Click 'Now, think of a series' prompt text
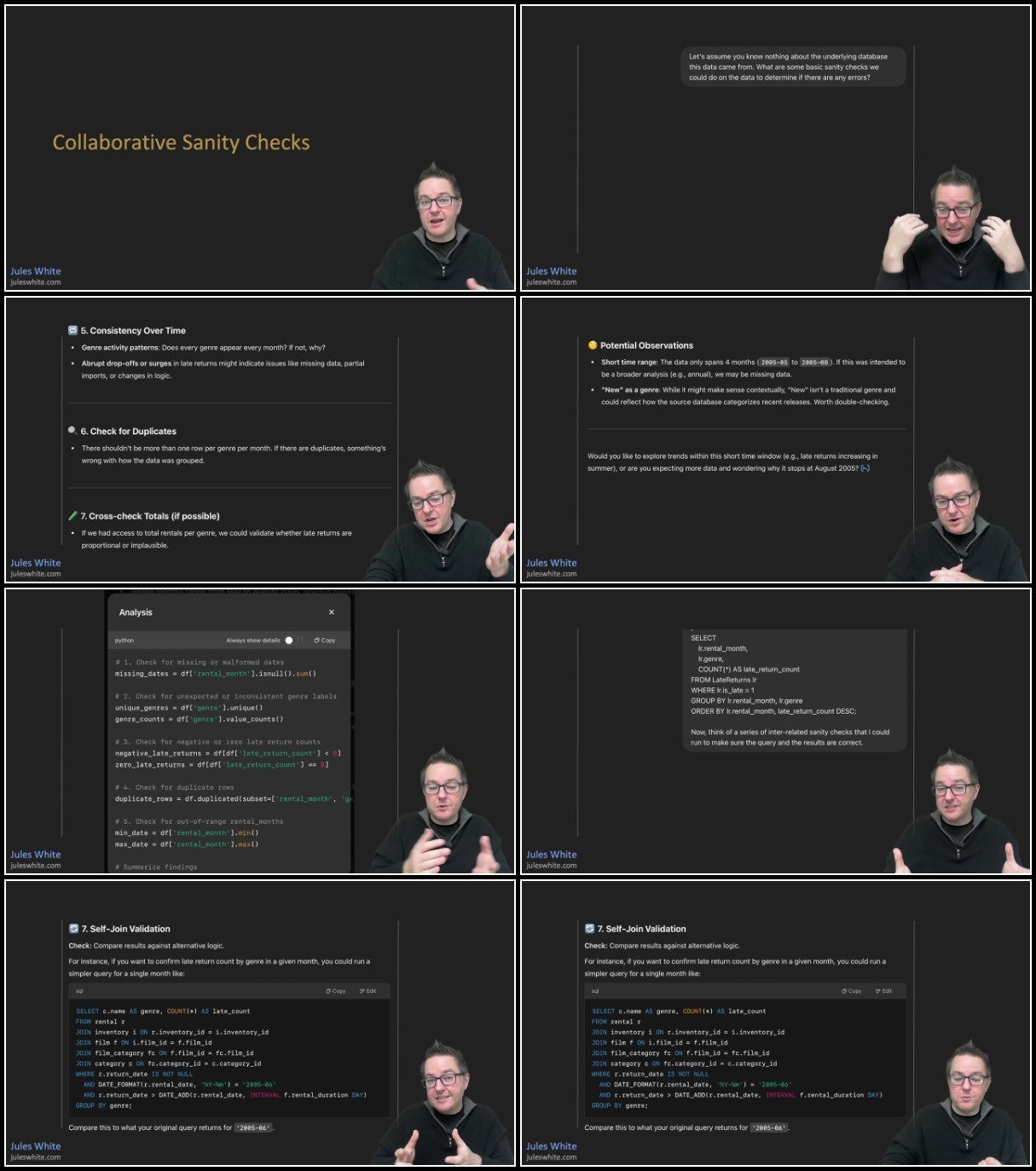The height and width of the screenshot is (1171, 1036). tap(790, 738)
